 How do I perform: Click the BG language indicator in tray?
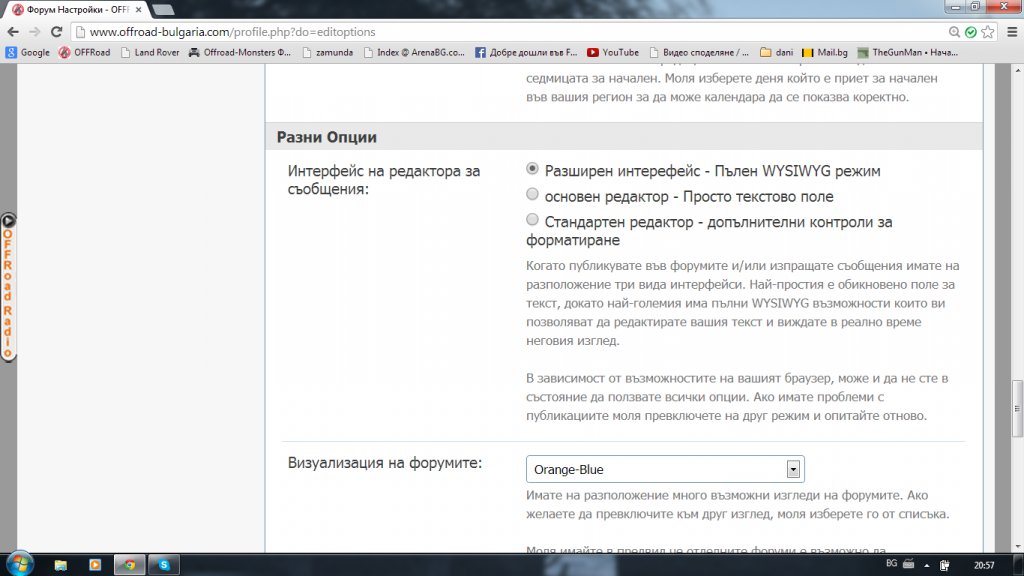pos(891,564)
